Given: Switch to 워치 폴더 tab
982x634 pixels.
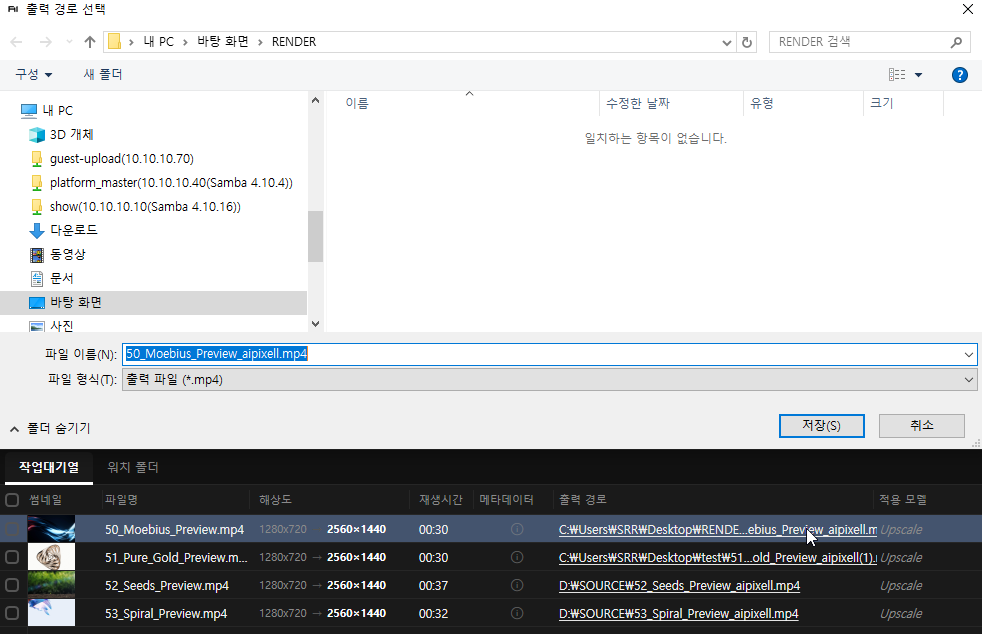Looking at the screenshot, I should click(133, 468).
